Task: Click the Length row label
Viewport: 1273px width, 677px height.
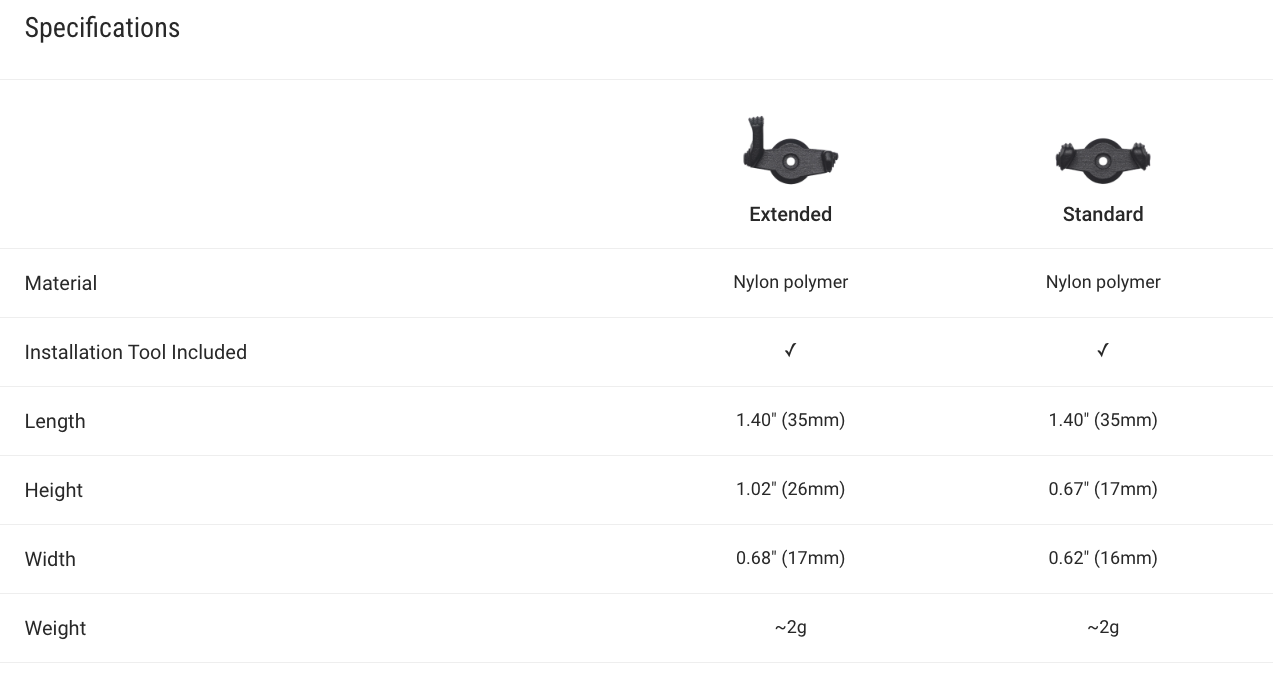Action: tap(55, 421)
